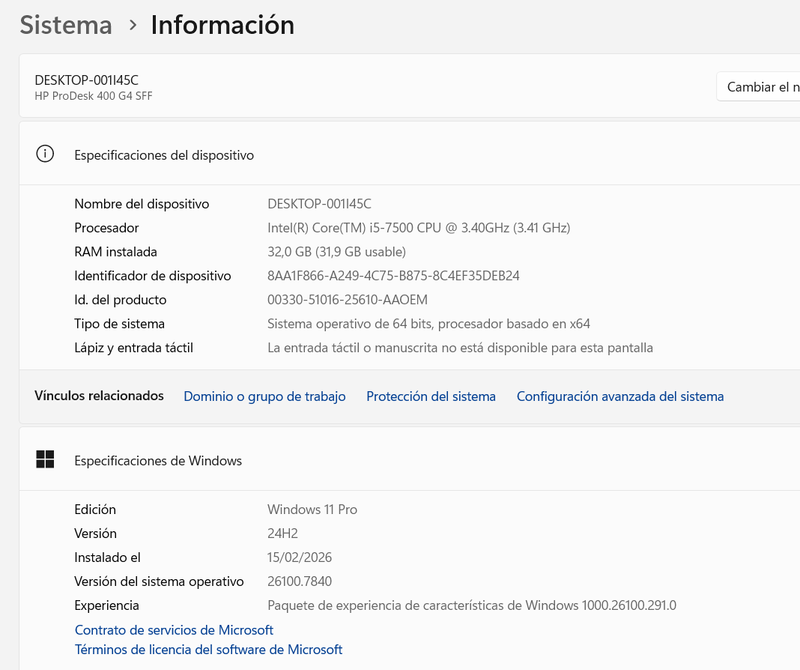Click the Cambiar el nombre button
Screen dimensions: 800x670
(759, 87)
